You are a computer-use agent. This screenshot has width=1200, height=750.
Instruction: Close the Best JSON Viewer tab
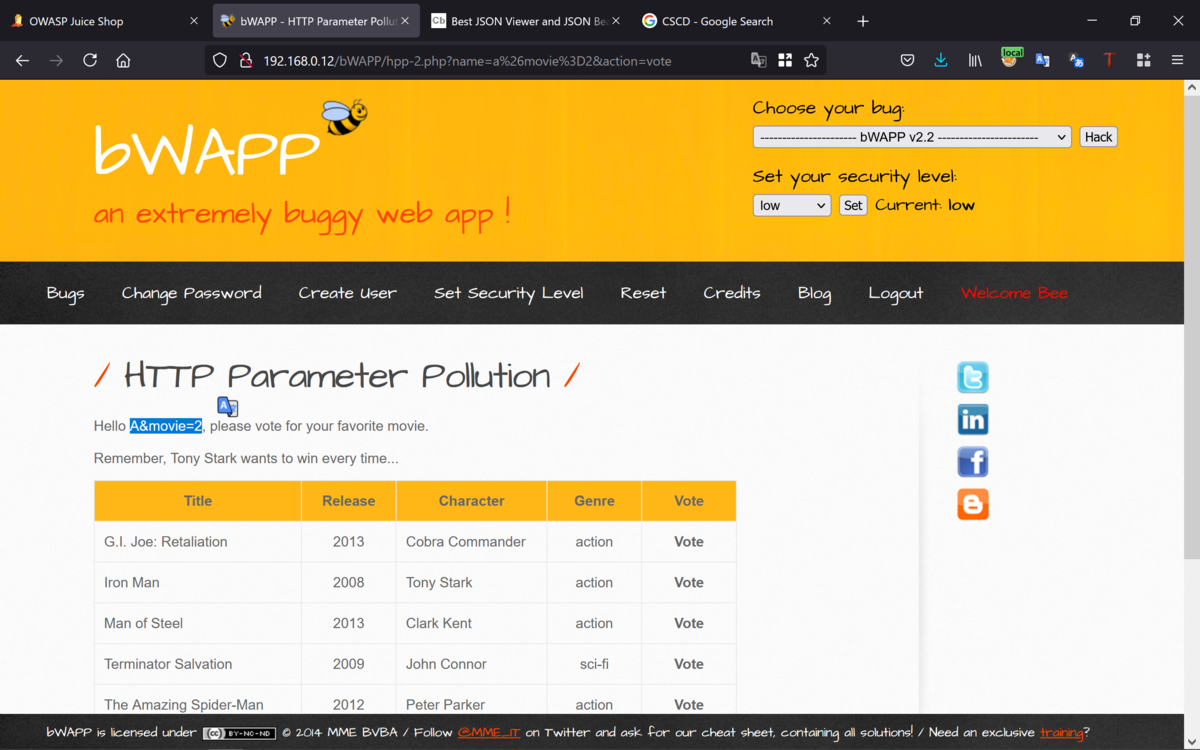pyautogui.click(x=616, y=21)
